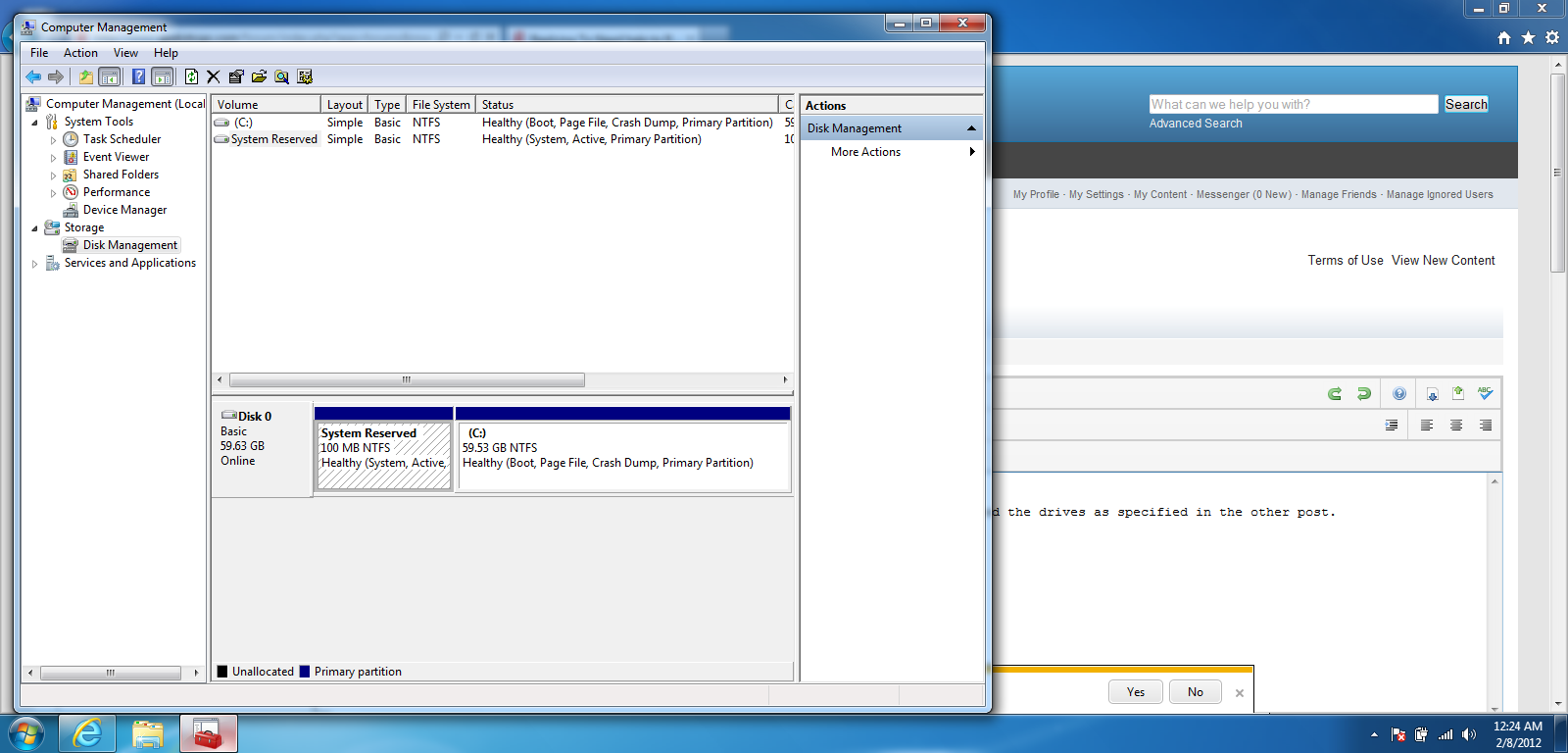The image size is (1568, 753).
Task: Click the align left icon in editor
Action: tap(1427, 425)
